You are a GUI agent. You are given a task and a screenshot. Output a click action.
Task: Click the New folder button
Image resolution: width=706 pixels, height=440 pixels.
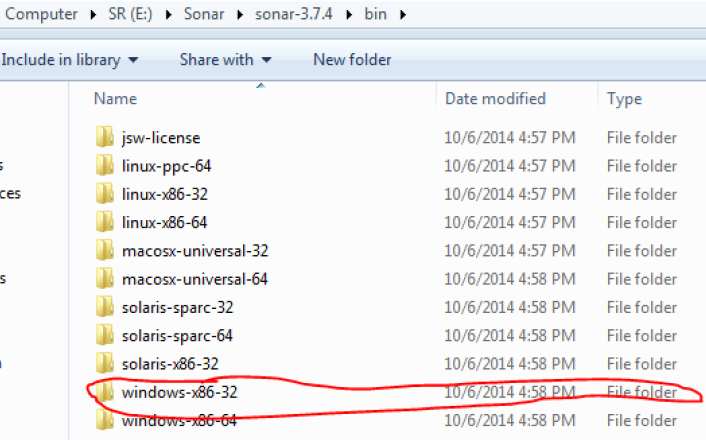point(352,59)
